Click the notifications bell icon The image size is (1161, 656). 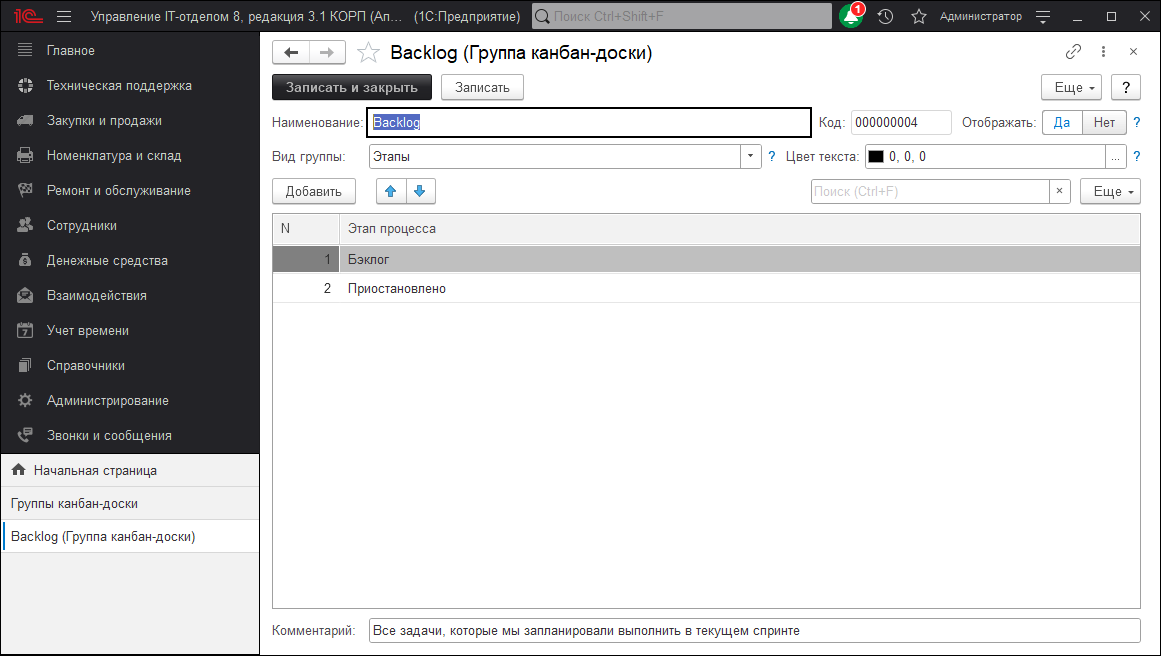click(850, 17)
